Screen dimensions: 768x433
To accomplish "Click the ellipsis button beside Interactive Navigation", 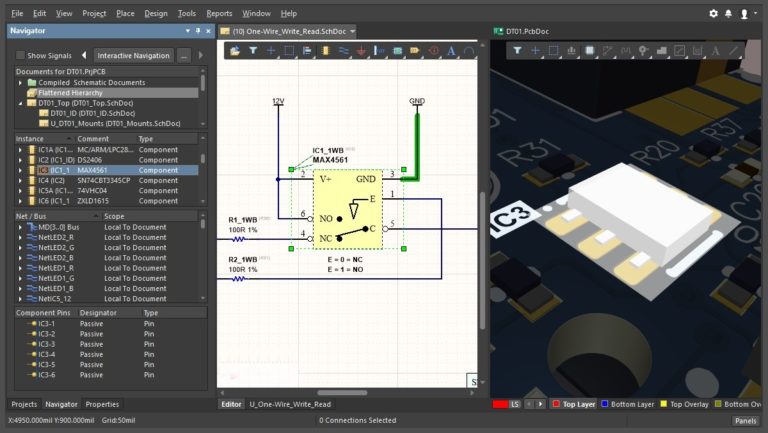I will (184, 55).
